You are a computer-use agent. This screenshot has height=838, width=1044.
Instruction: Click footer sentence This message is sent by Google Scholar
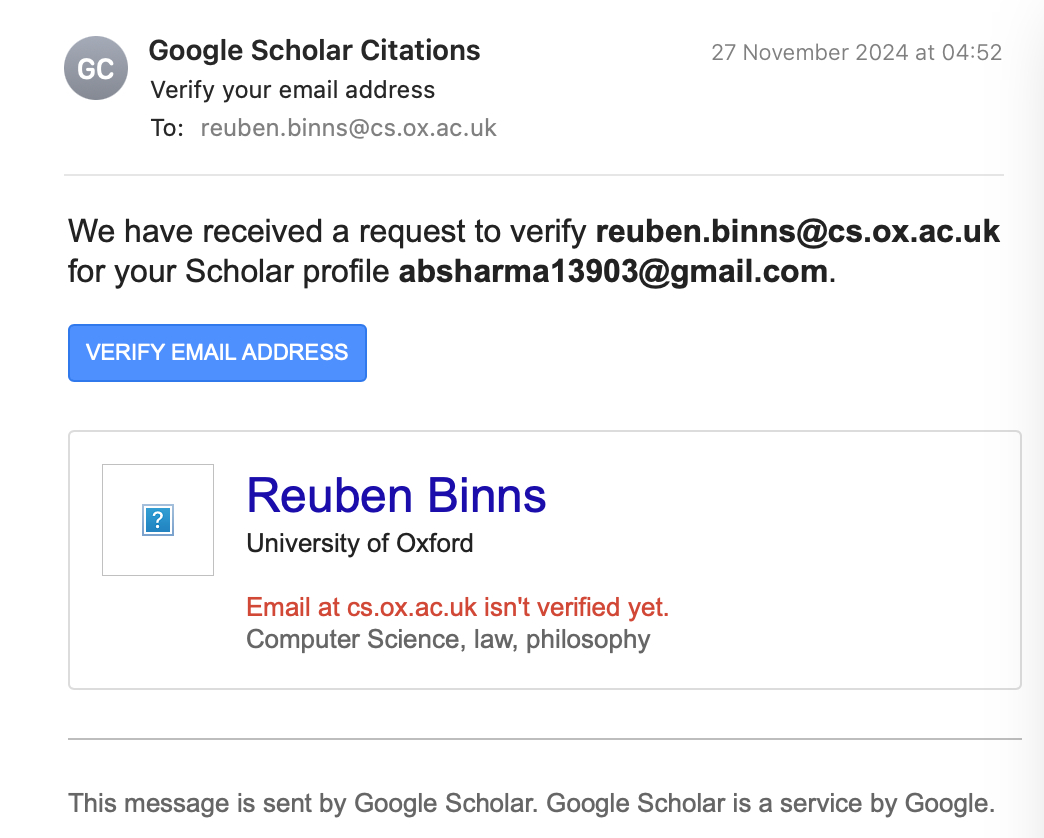click(304, 802)
